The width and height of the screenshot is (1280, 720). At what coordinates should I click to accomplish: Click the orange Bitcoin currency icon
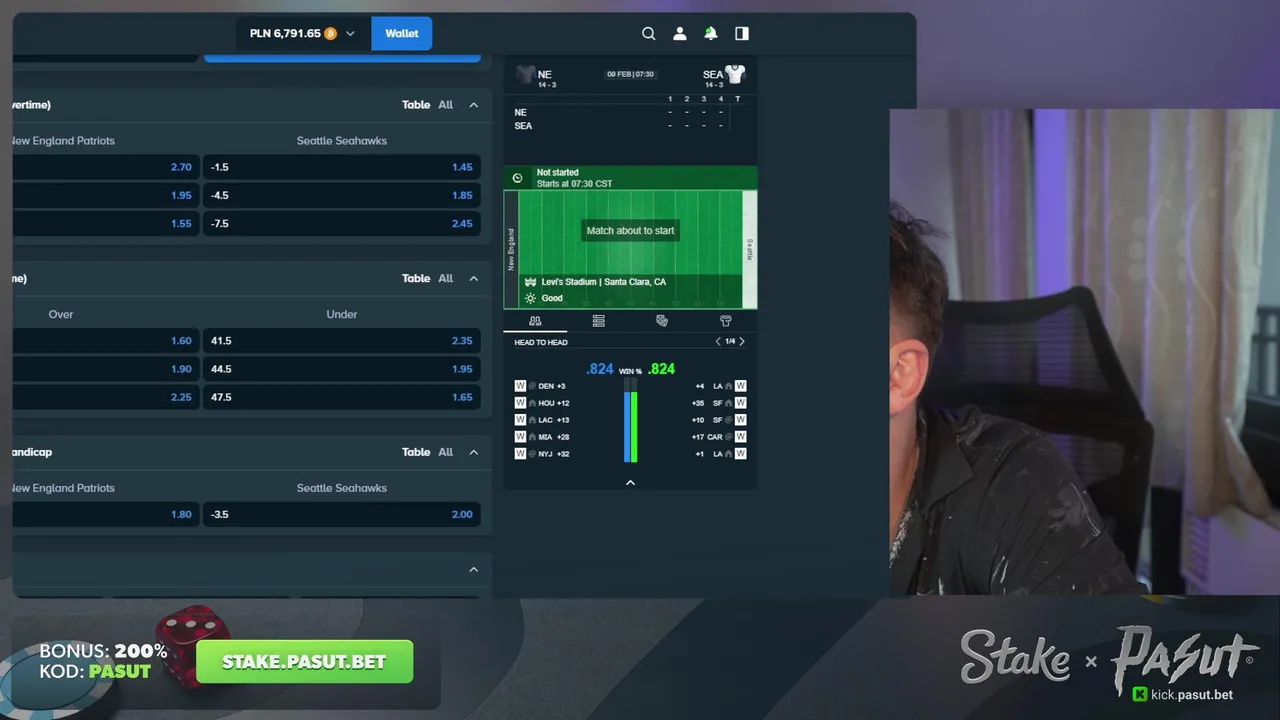point(330,33)
